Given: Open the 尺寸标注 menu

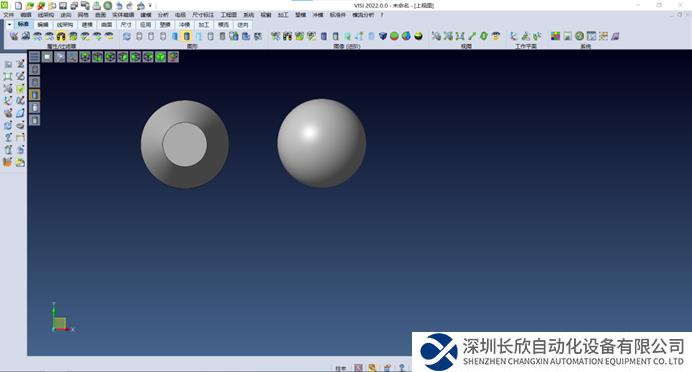Looking at the screenshot, I should pos(203,15).
